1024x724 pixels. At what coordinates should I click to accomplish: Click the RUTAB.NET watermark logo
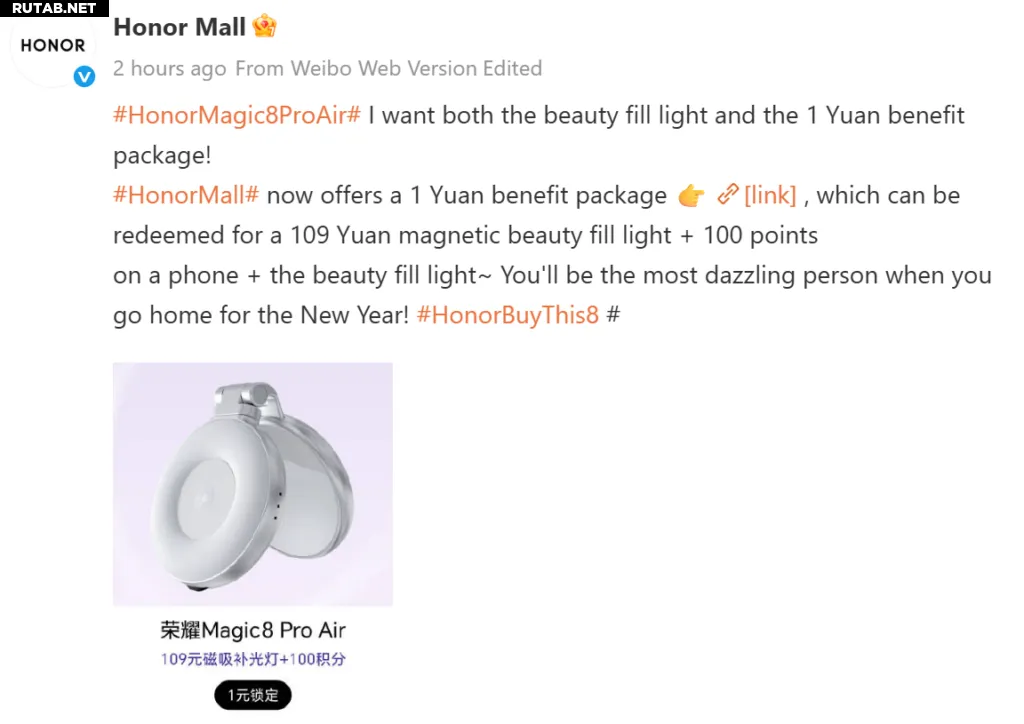(54, 8)
